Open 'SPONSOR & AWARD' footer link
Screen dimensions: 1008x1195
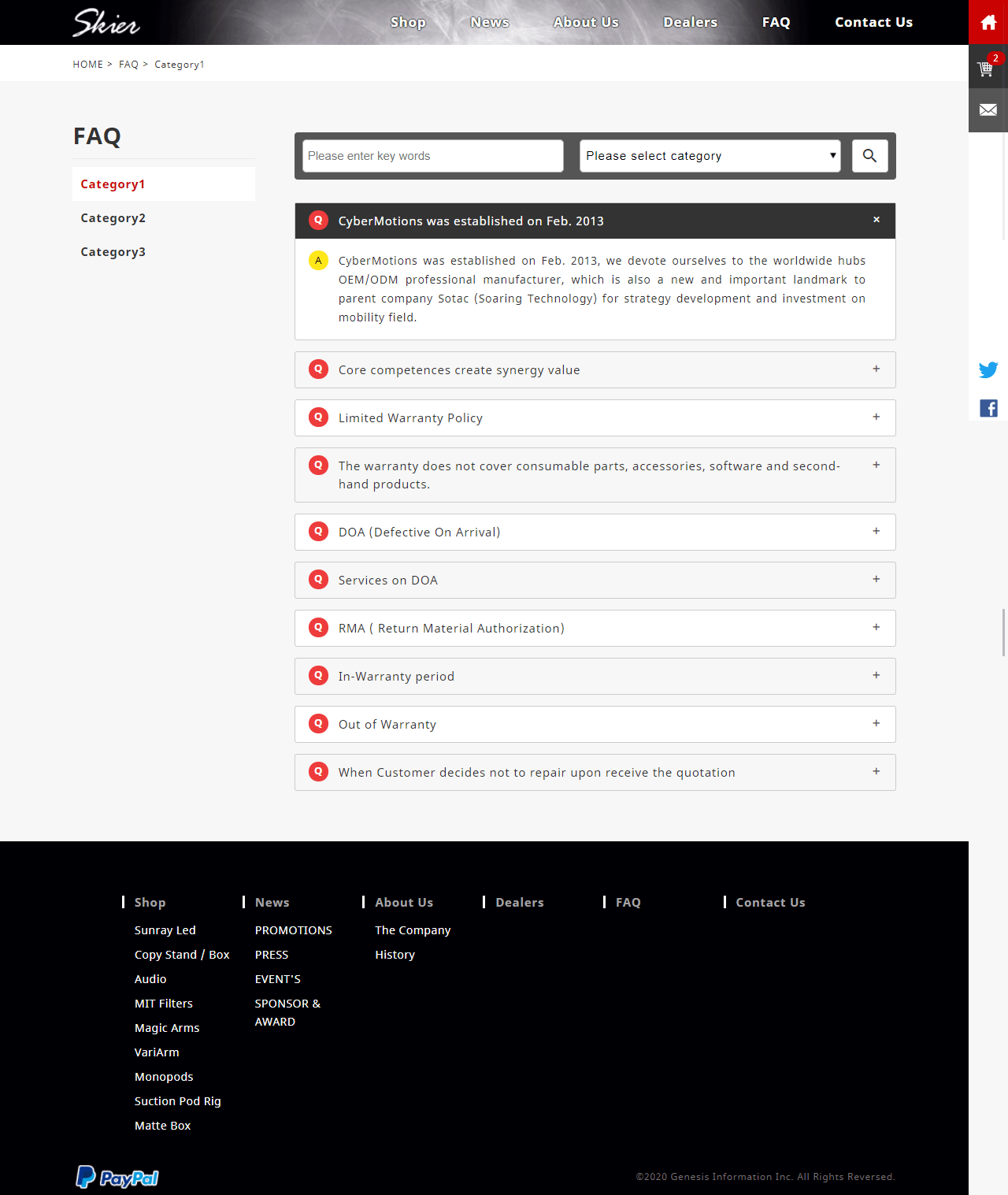[x=287, y=1012]
